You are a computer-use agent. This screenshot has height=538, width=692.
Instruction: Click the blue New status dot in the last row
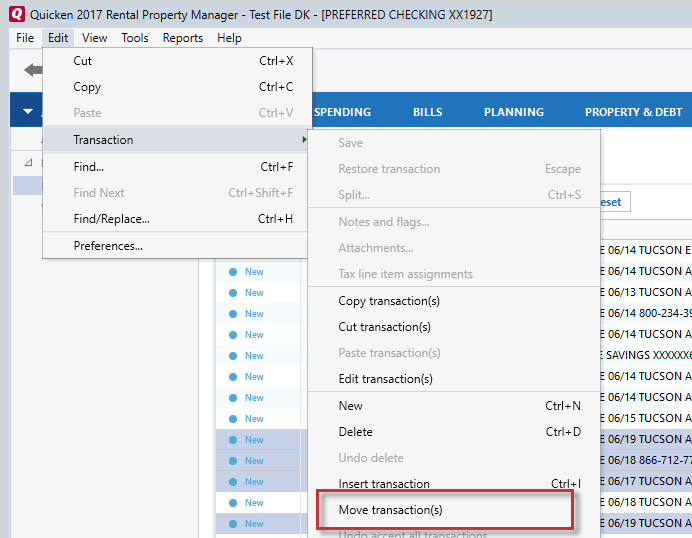[x=233, y=524]
